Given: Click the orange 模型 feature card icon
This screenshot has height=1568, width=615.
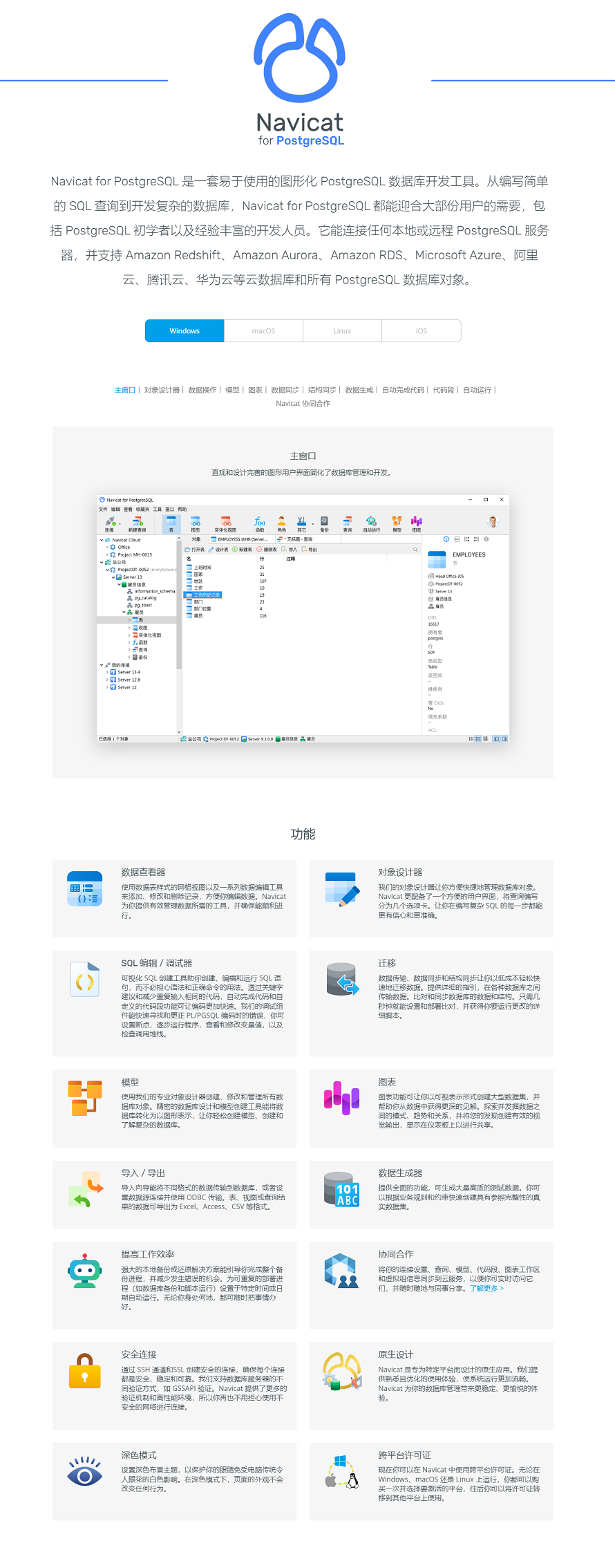Looking at the screenshot, I should click(85, 1098).
